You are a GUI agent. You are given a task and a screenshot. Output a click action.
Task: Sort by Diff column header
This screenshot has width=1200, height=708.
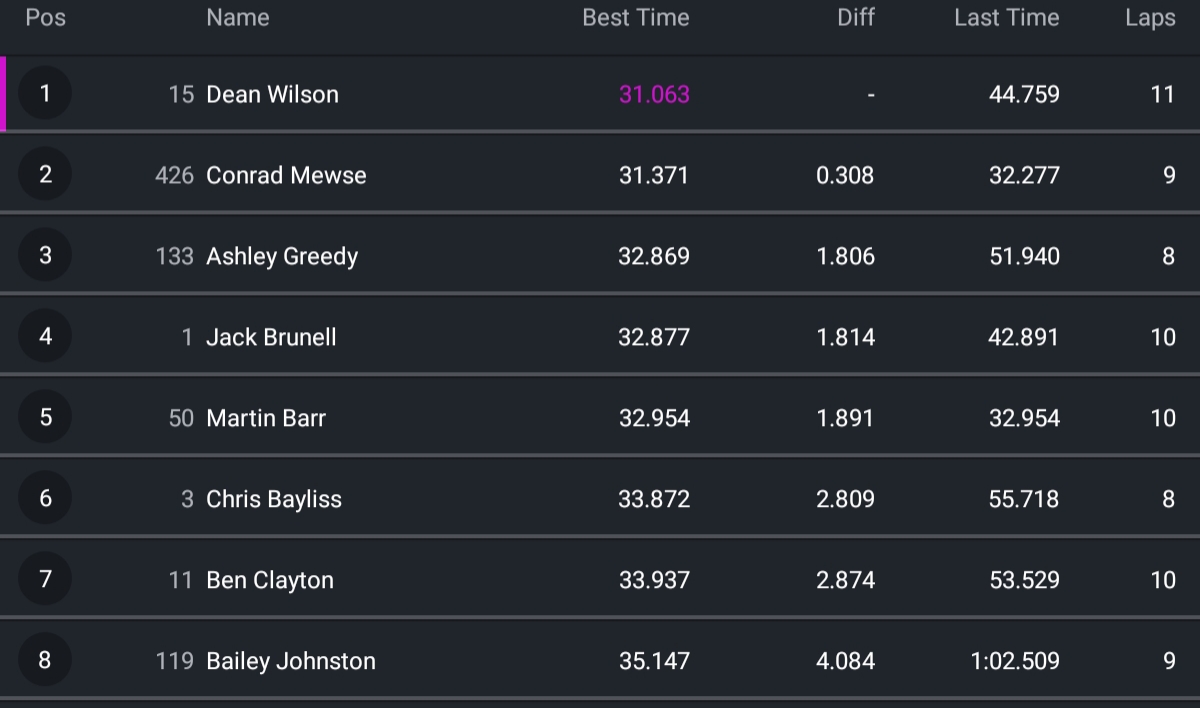pyautogui.click(x=856, y=18)
